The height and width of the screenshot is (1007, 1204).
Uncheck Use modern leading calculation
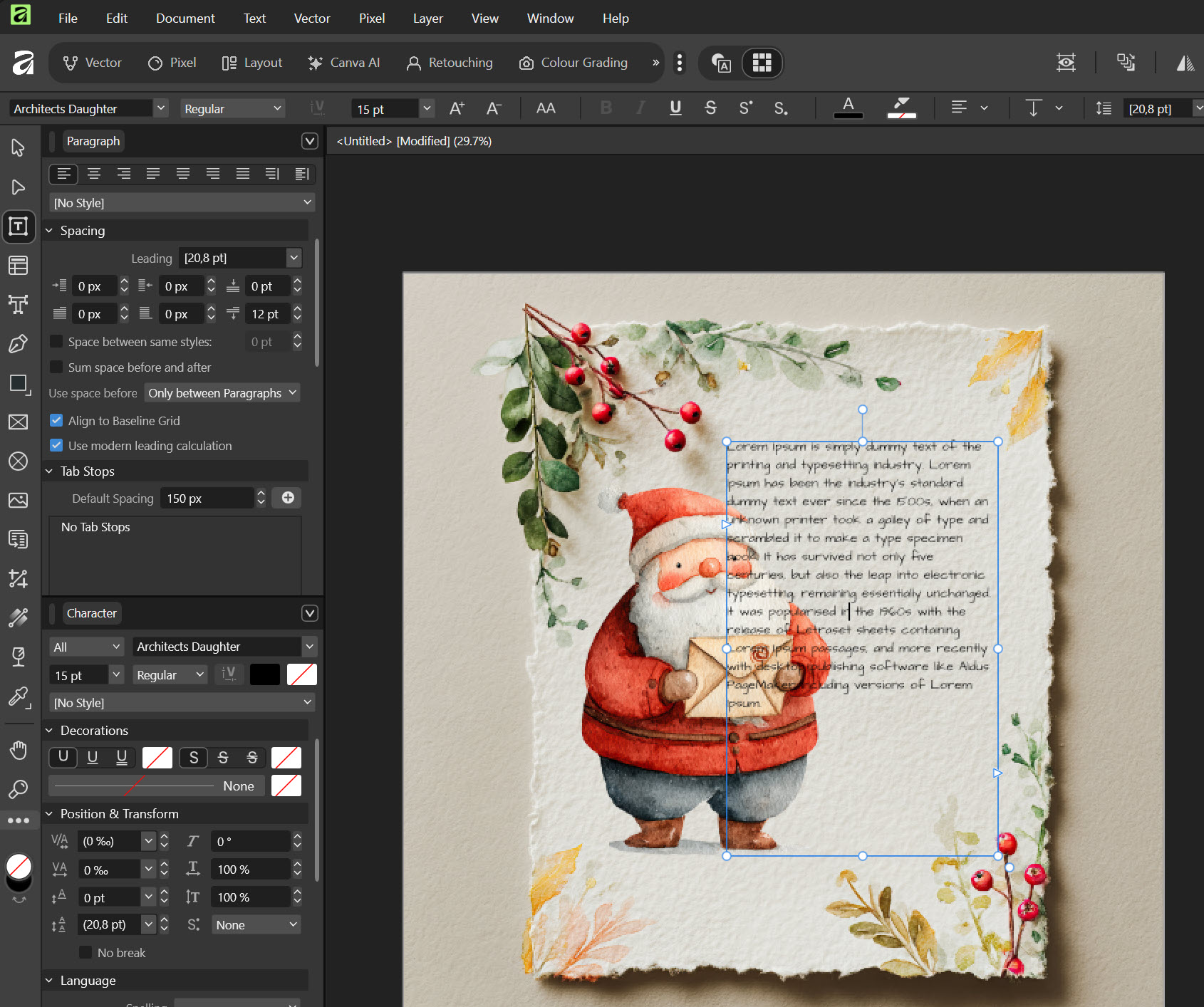tap(56, 446)
